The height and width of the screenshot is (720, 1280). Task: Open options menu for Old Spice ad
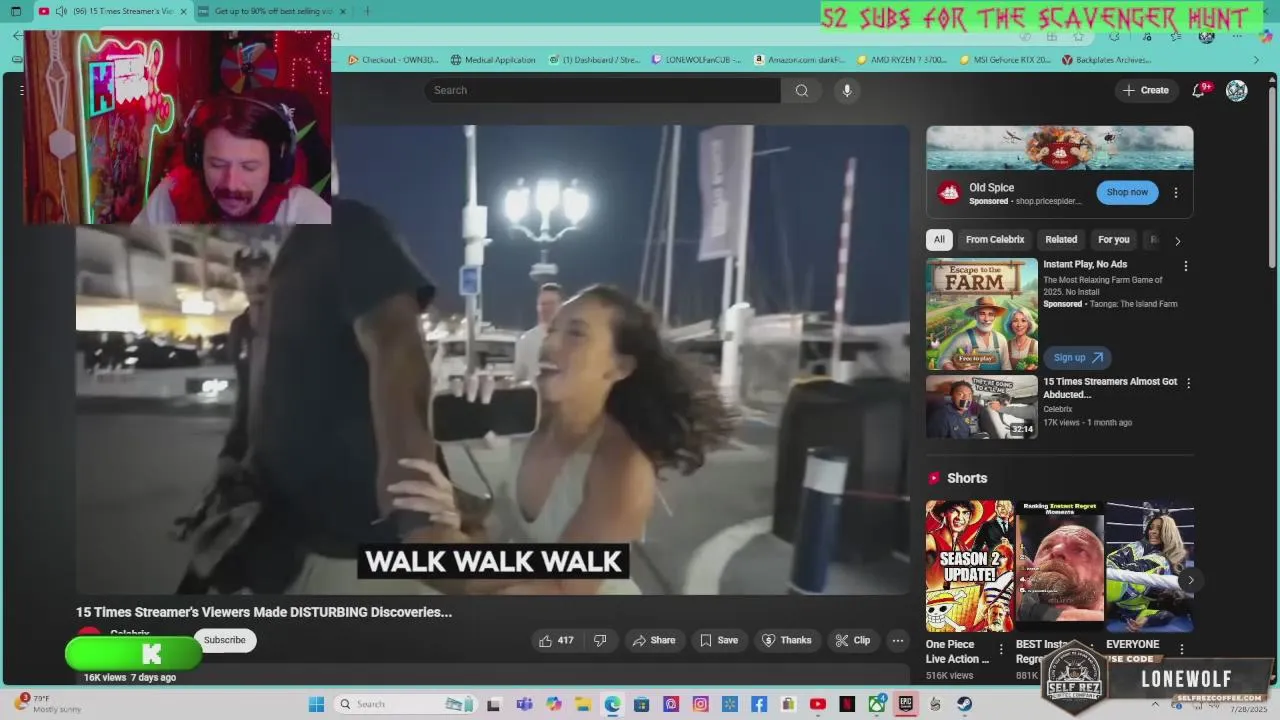[1176, 192]
